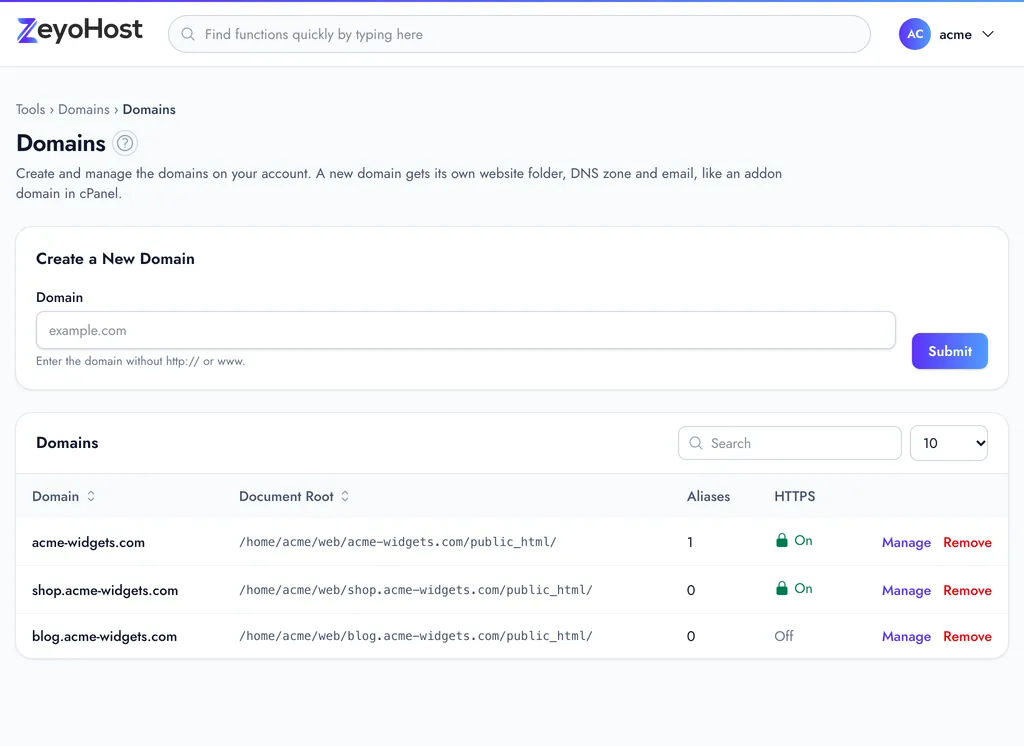
Task: Click the HTTPS On text for acme-widgets.com
Action: tap(803, 540)
